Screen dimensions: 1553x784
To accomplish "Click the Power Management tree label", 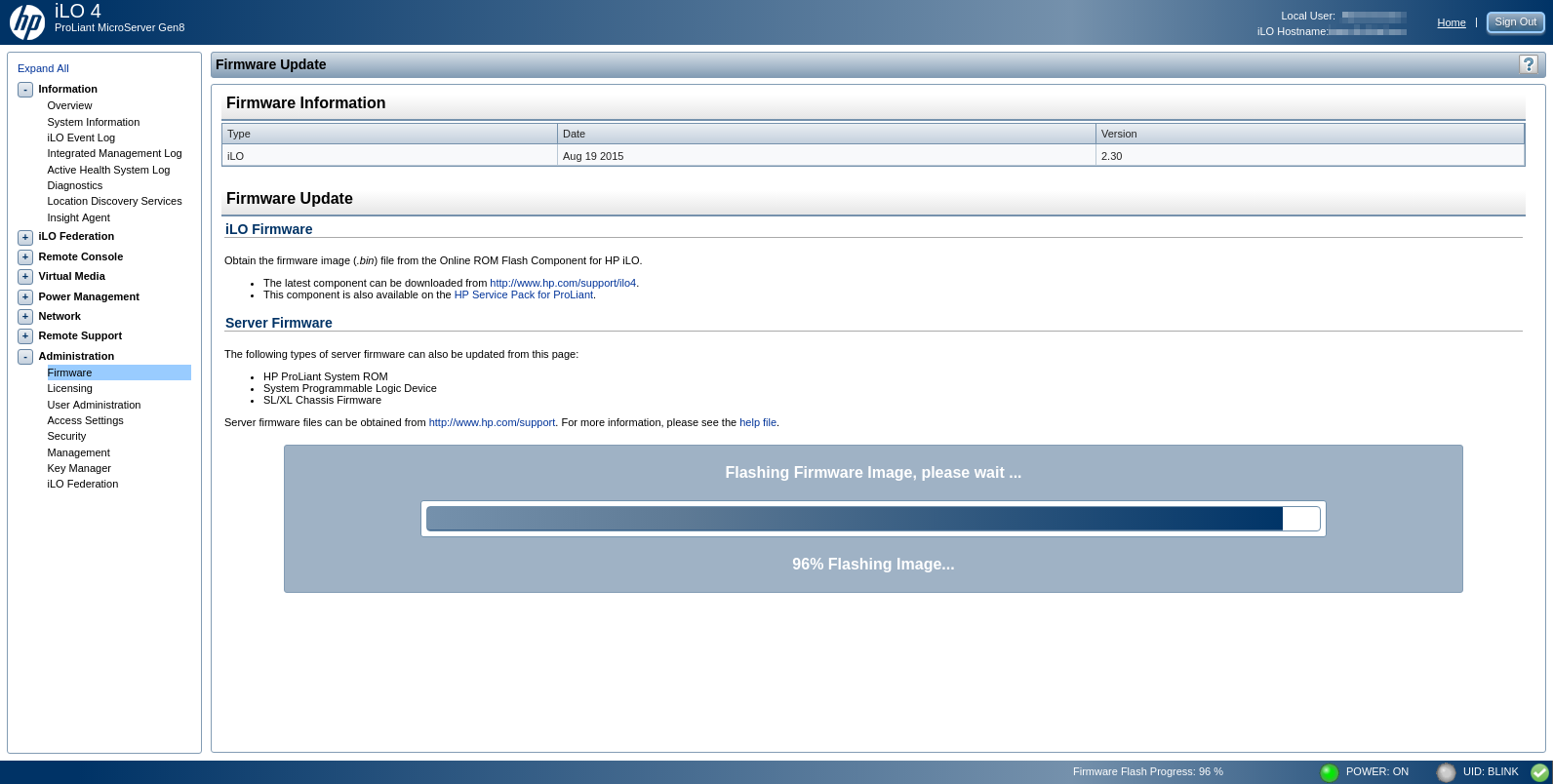I will 89,296.
